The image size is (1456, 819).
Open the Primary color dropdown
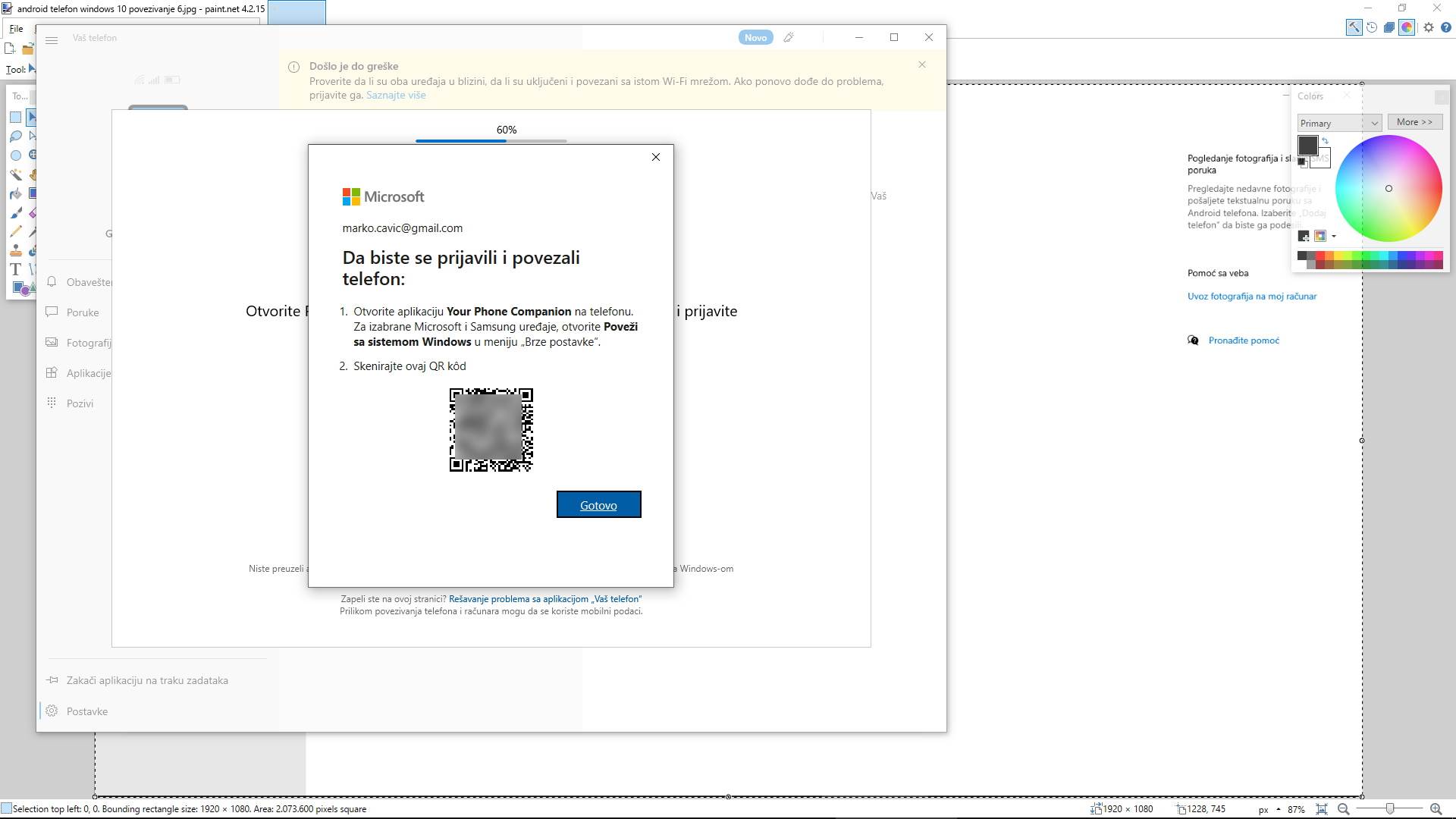(x=1374, y=123)
